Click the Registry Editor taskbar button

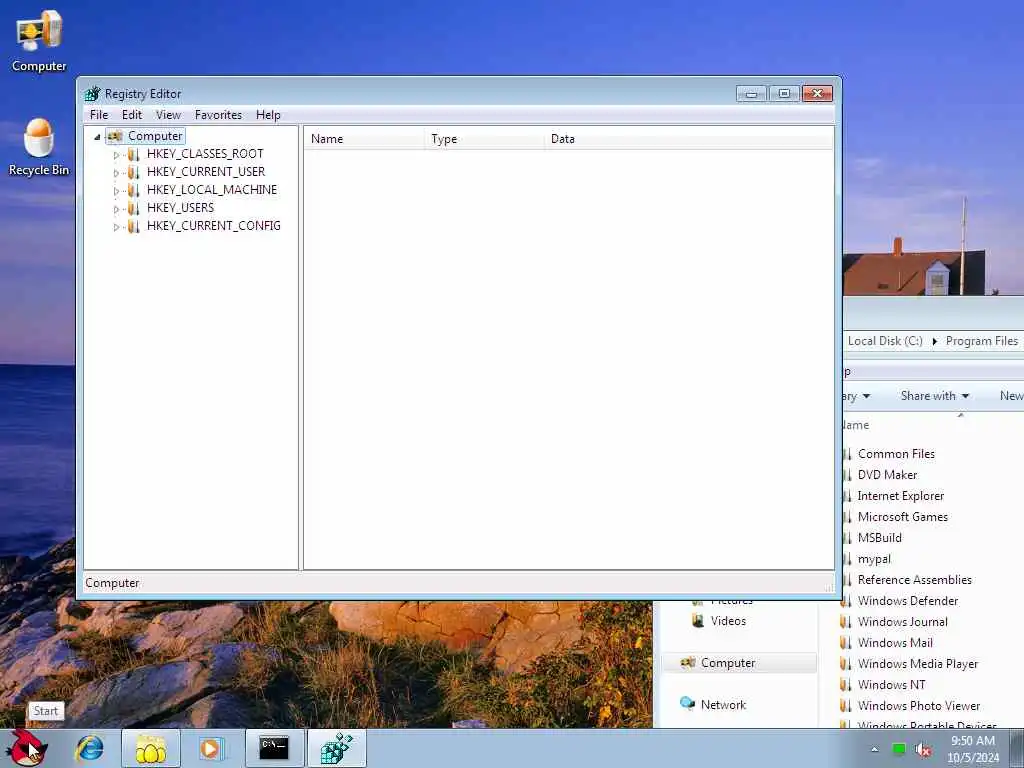click(336, 748)
